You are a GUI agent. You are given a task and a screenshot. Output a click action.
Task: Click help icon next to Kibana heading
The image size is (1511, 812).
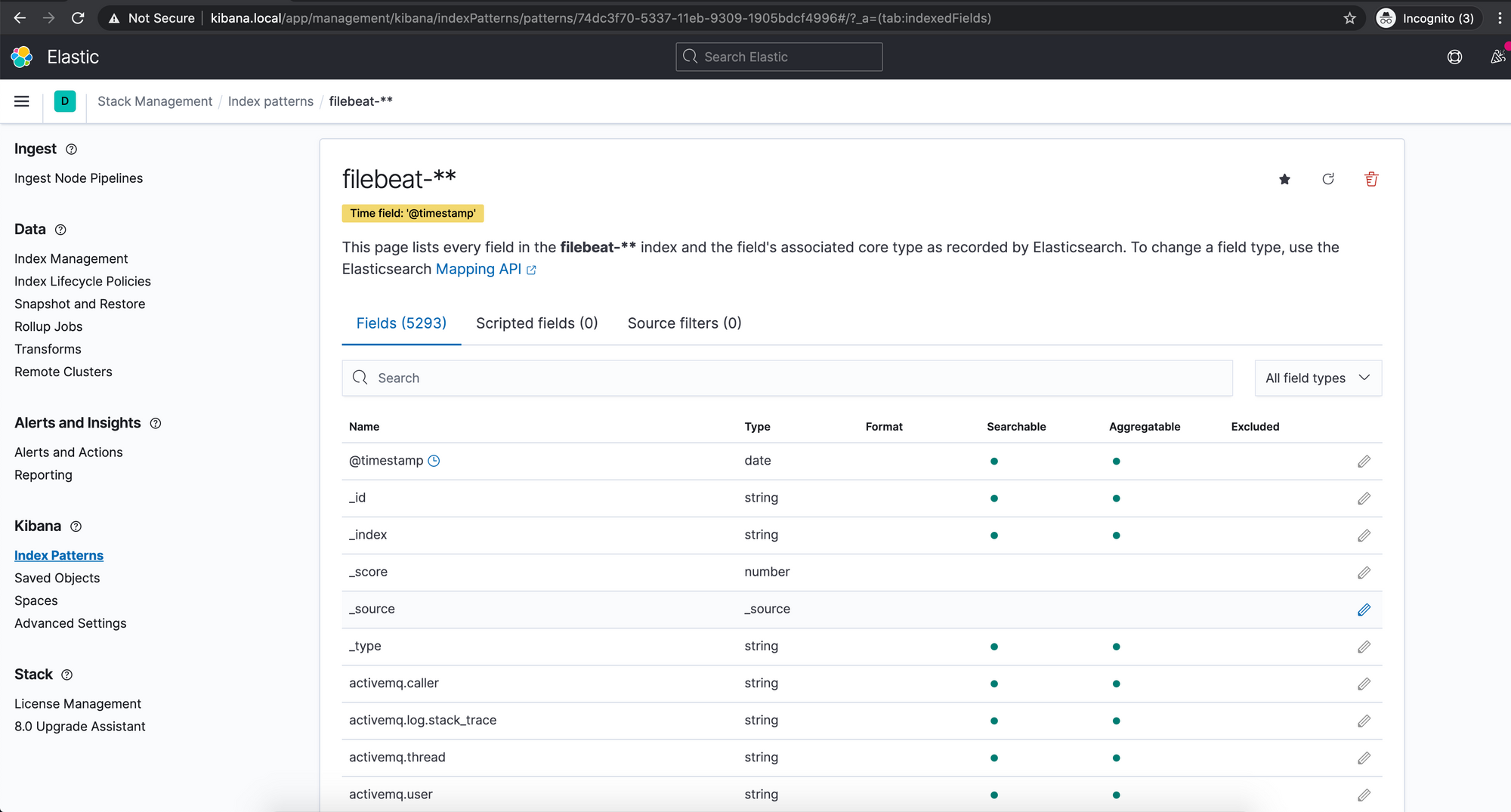click(x=76, y=526)
